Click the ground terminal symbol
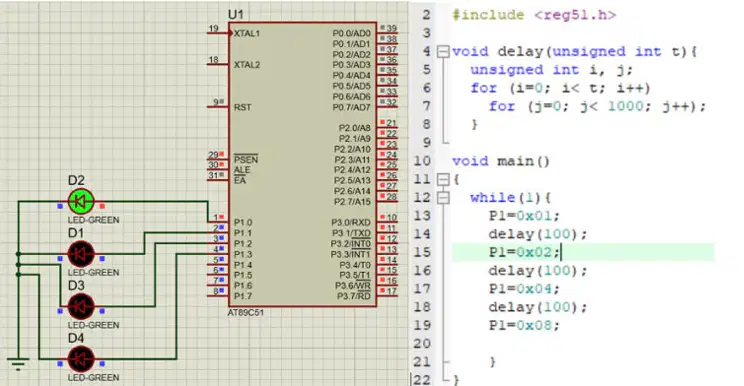Viewport: 744px width, 386px height. (18, 364)
